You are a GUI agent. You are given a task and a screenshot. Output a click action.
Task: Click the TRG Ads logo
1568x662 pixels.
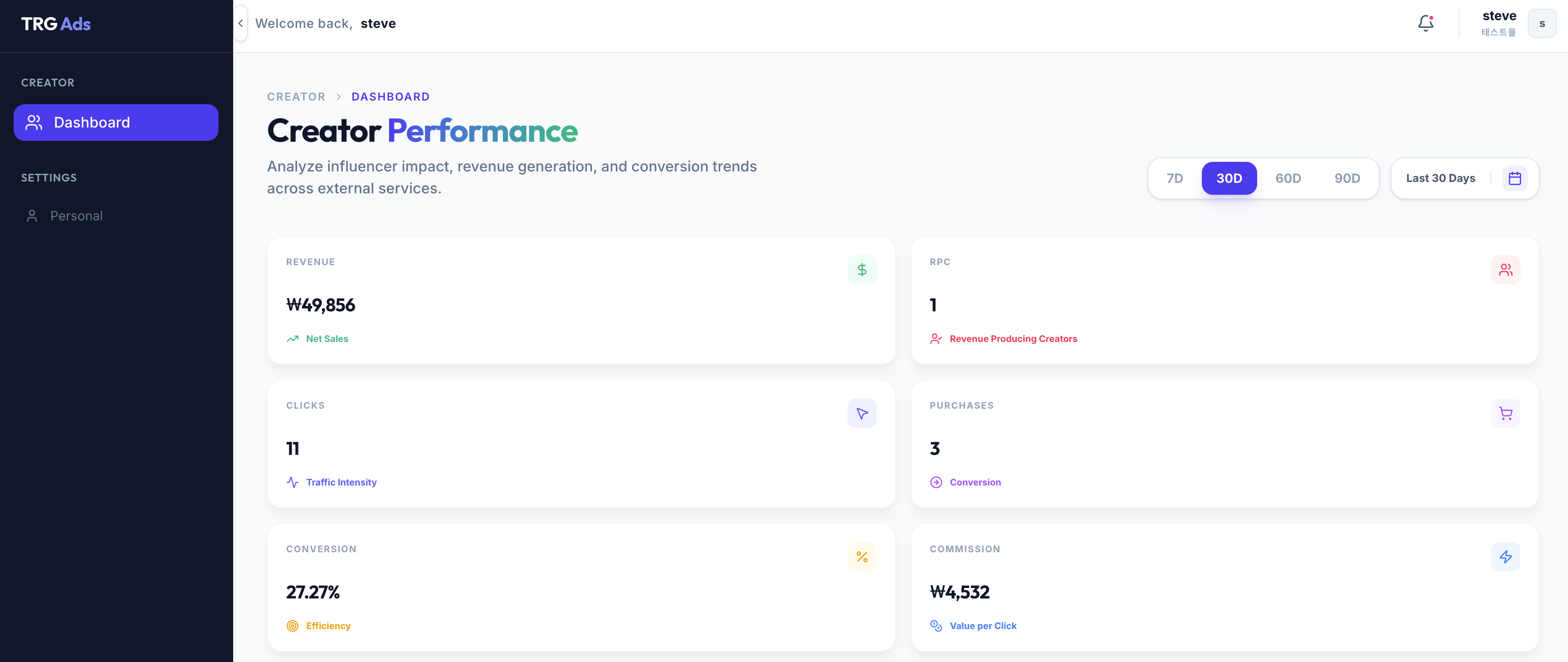coord(55,24)
